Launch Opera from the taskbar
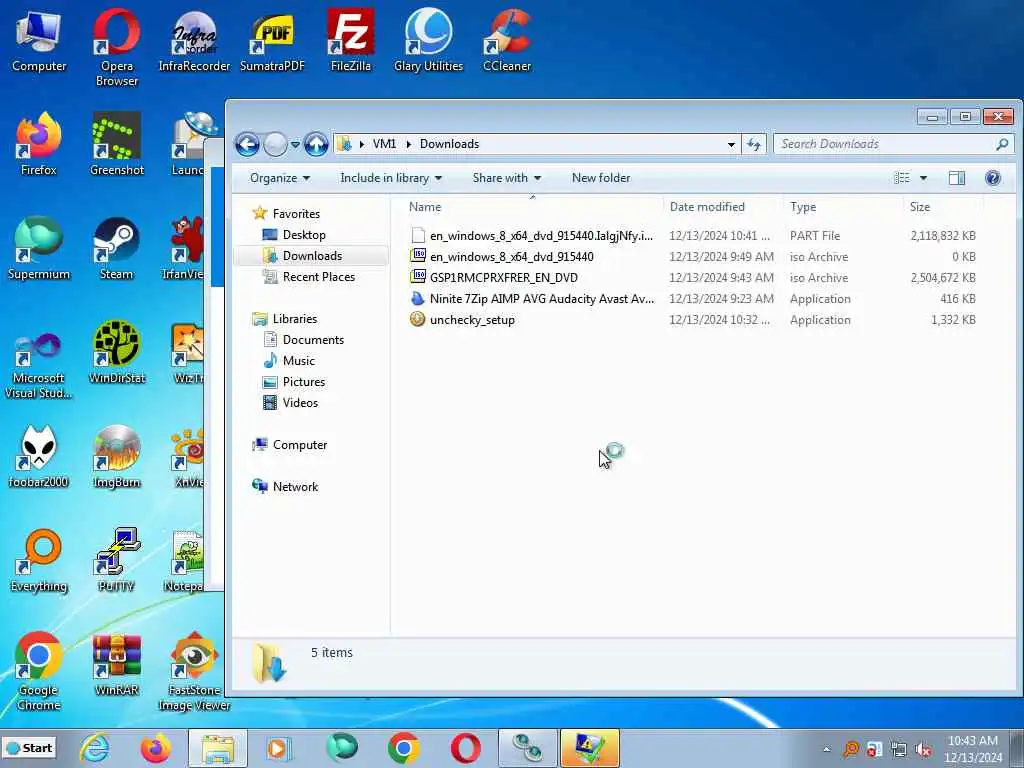Screen dimensions: 1024x768 pos(465,748)
